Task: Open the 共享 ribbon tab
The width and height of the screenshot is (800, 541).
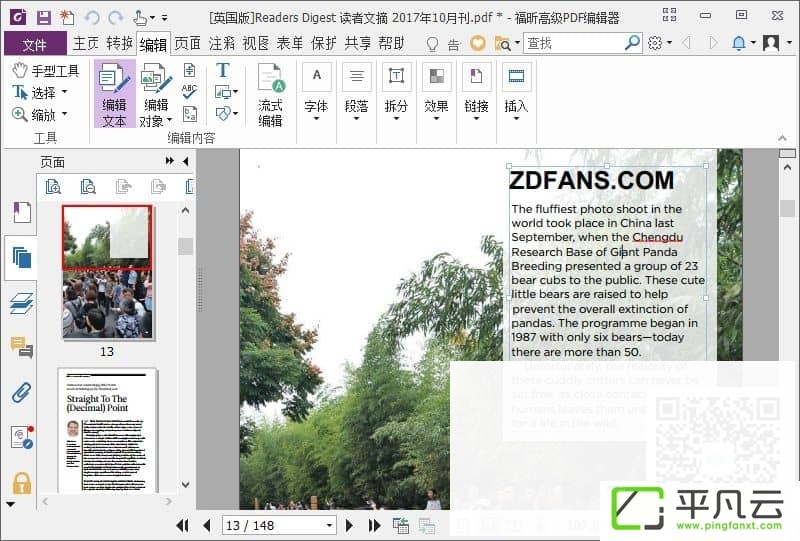Action: point(358,44)
